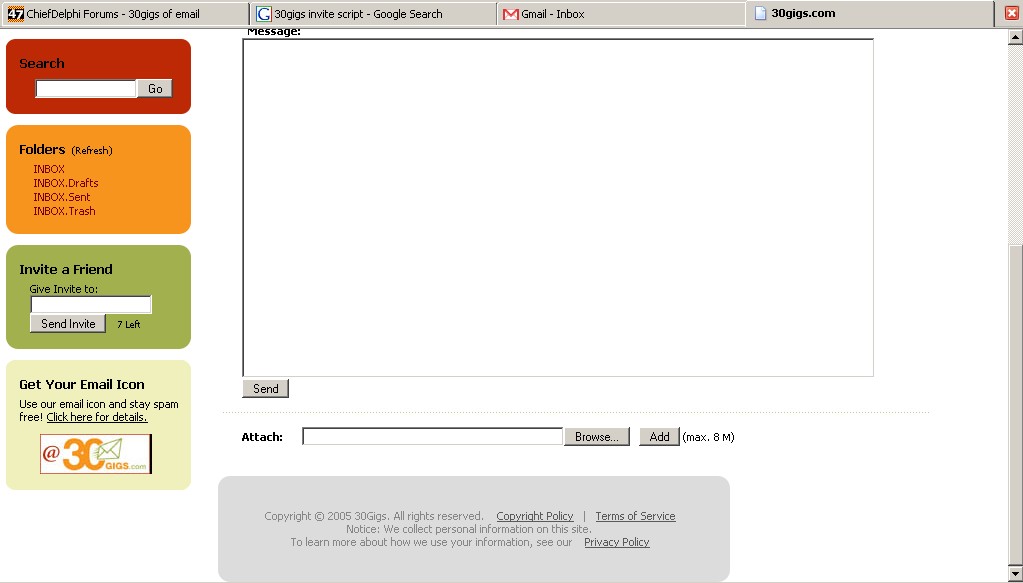Open the Terms of Service link

coord(635,516)
